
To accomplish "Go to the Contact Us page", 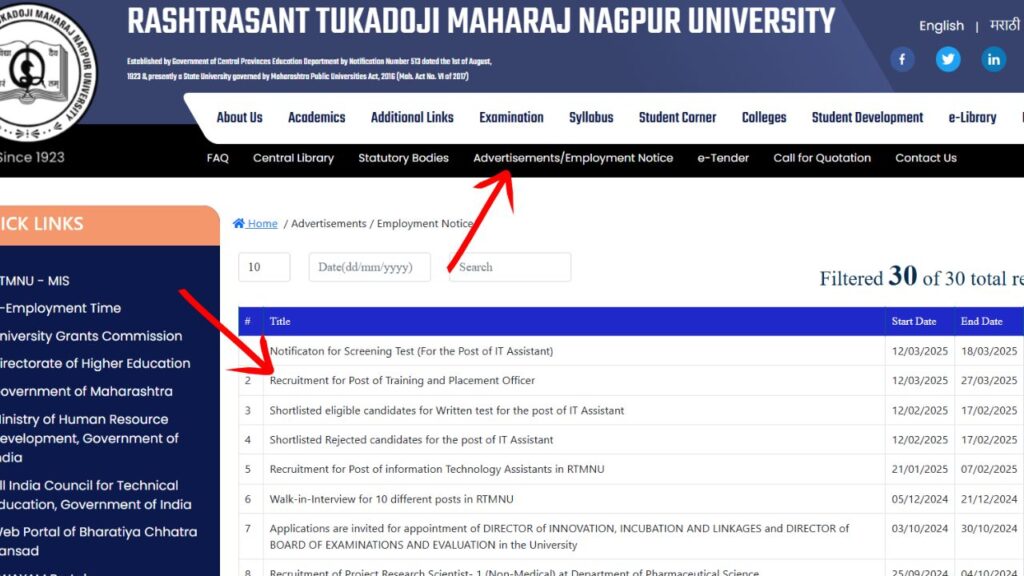I will (926, 158).
